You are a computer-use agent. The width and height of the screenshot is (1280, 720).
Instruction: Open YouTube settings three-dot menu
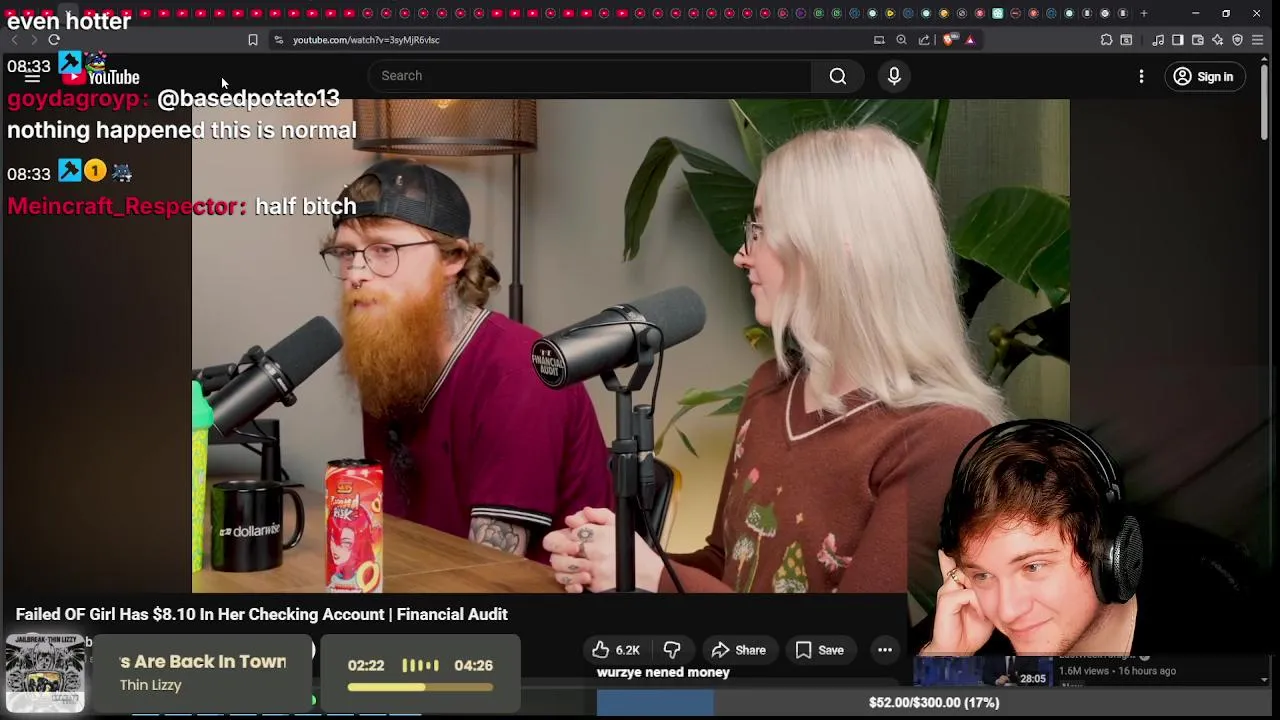1141,76
